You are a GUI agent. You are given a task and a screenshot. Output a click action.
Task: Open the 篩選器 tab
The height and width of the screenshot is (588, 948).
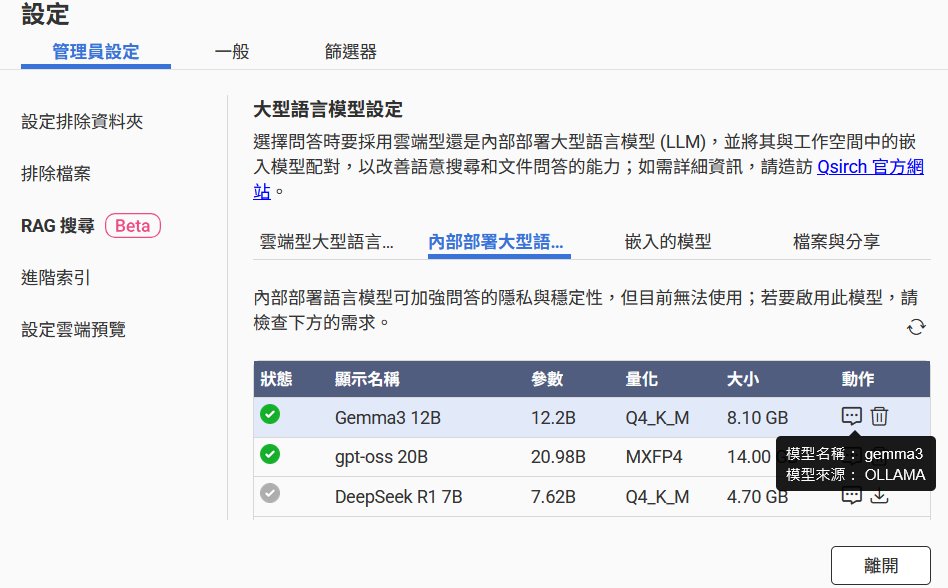coord(350,52)
